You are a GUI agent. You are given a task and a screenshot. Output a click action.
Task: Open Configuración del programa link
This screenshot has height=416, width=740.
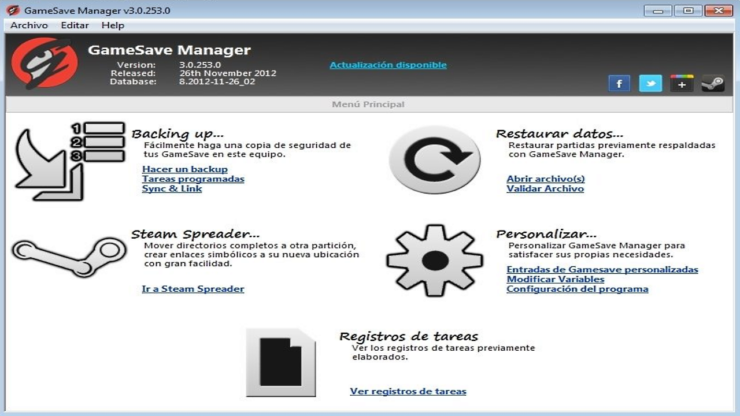coord(577,289)
